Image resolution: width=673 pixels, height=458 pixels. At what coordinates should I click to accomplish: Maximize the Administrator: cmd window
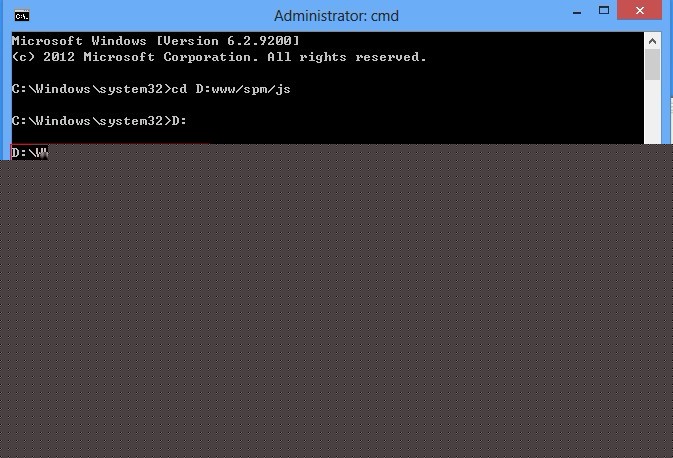coord(604,10)
